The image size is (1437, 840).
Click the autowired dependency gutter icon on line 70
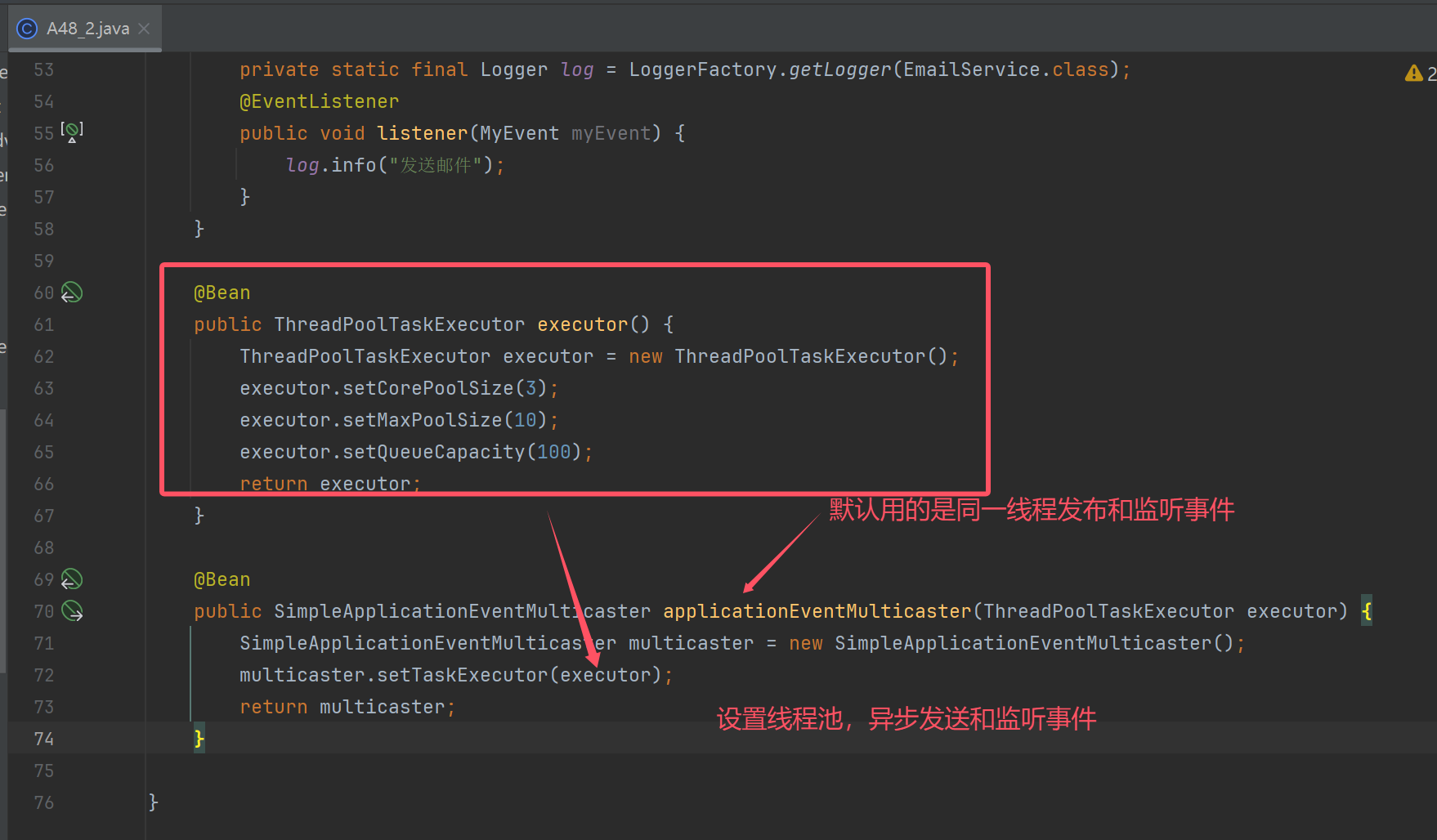pos(72,611)
